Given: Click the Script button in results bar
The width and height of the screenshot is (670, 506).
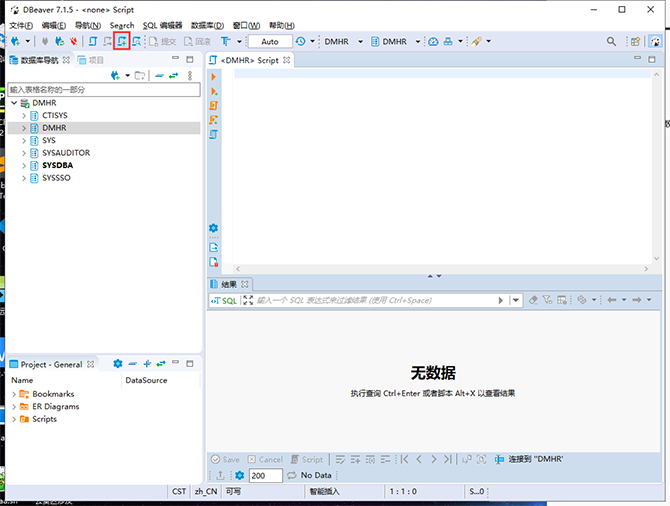Looking at the screenshot, I should pos(307,459).
